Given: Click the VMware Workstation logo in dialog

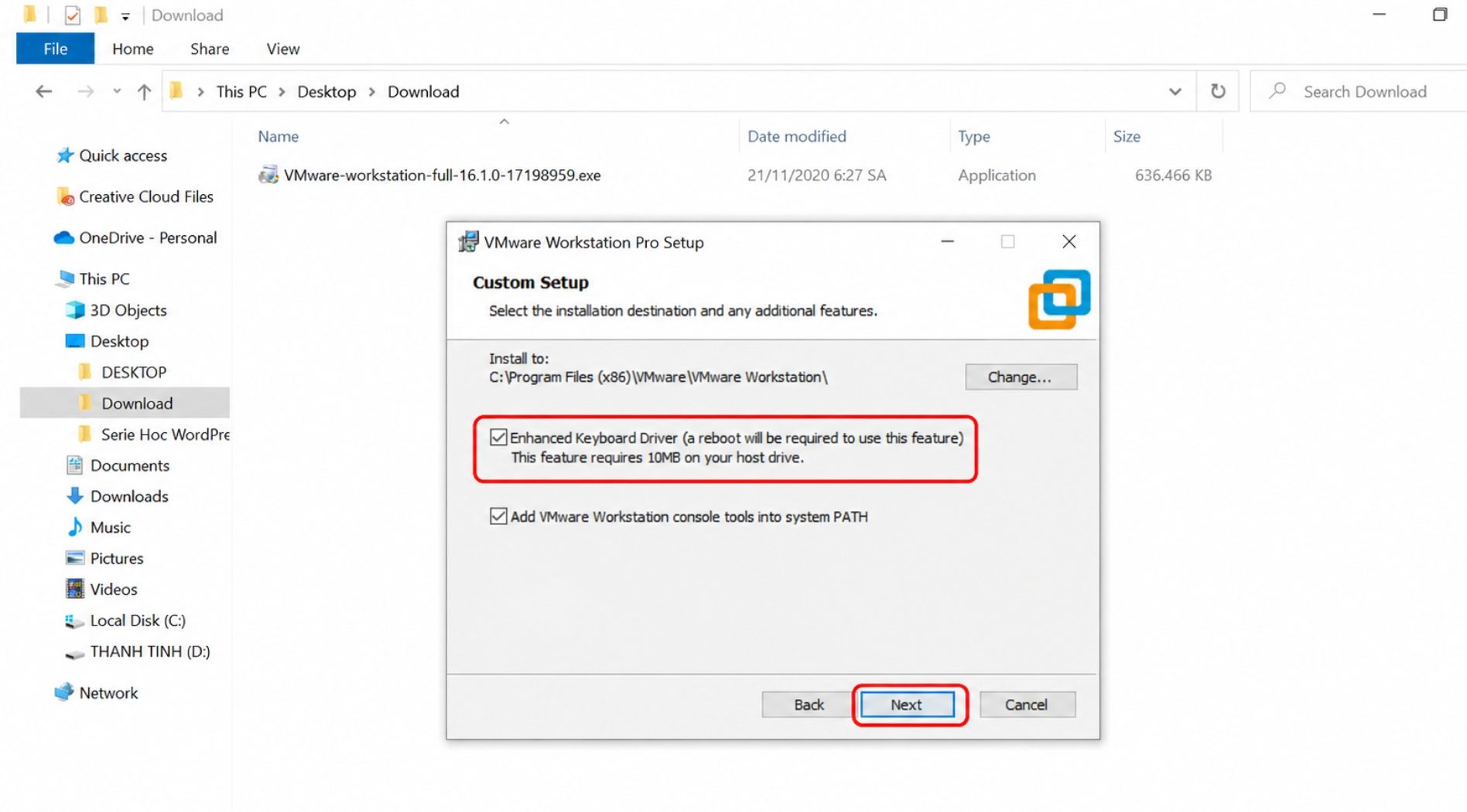Looking at the screenshot, I should (1059, 299).
